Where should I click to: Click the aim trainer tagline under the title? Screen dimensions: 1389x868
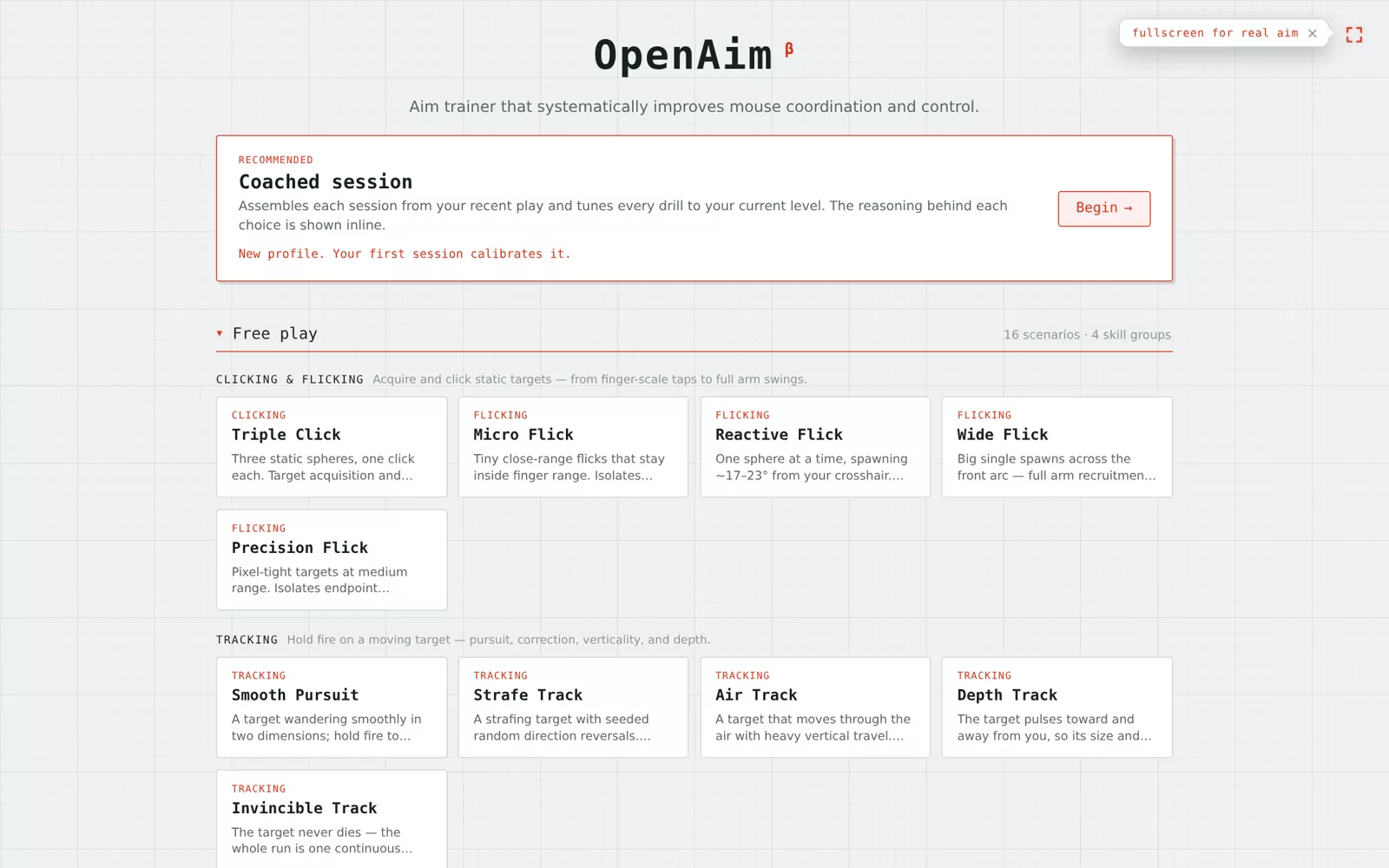(x=694, y=107)
